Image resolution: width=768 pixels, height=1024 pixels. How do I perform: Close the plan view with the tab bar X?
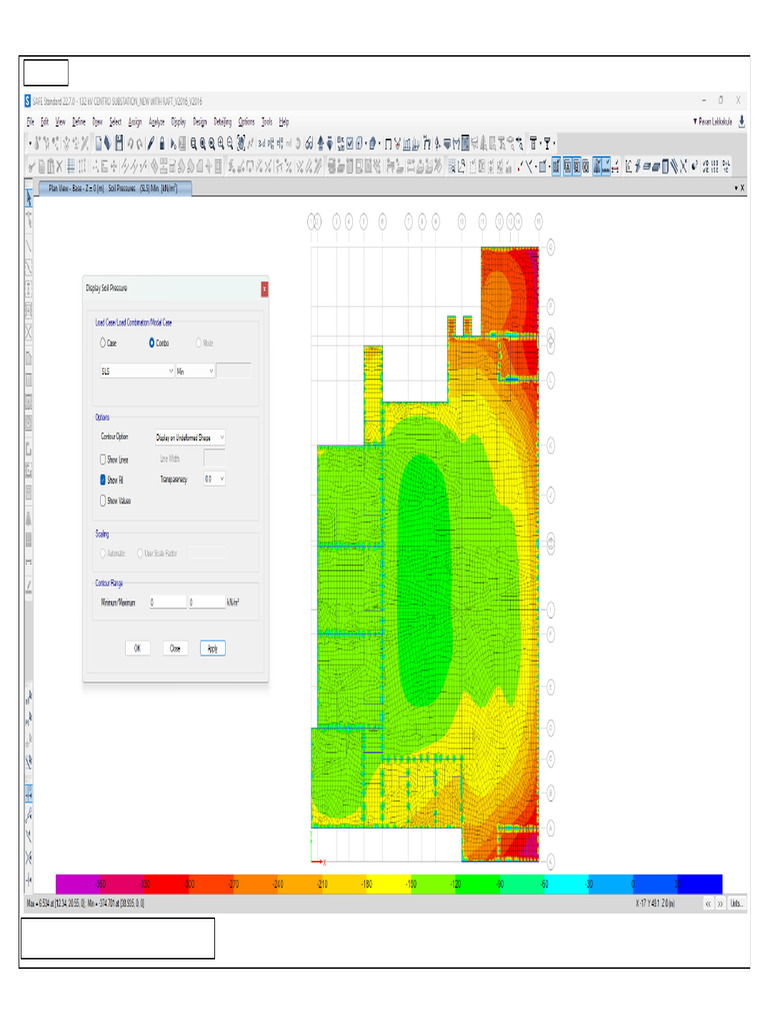tap(743, 188)
